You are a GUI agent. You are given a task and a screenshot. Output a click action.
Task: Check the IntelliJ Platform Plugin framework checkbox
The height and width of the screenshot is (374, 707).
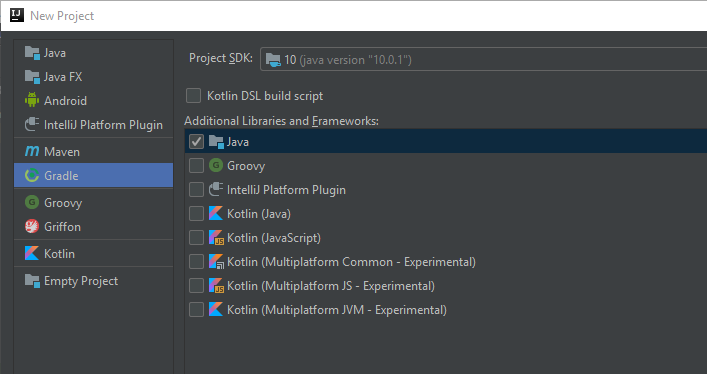point(196,189)
